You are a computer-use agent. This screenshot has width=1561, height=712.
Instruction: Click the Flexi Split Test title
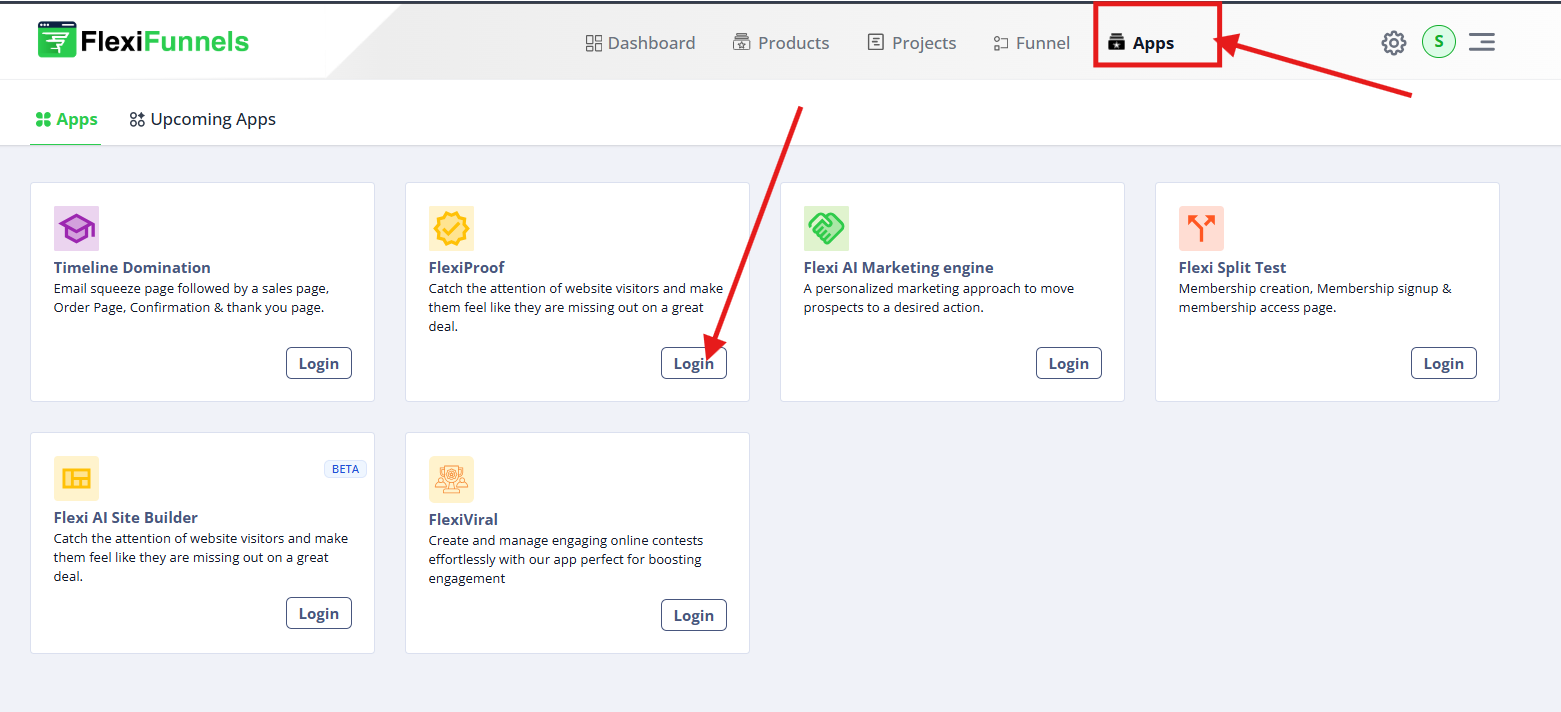pyautogui.click(x=1233, y=267)
